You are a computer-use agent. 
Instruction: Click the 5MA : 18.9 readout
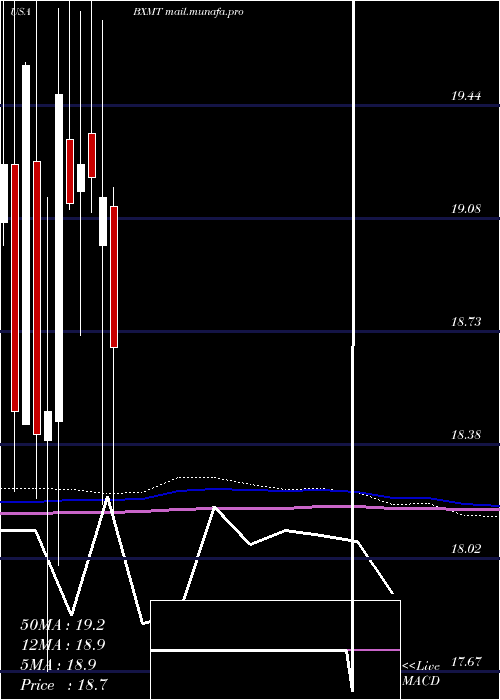pyautogui.click(x=58, y=665)
